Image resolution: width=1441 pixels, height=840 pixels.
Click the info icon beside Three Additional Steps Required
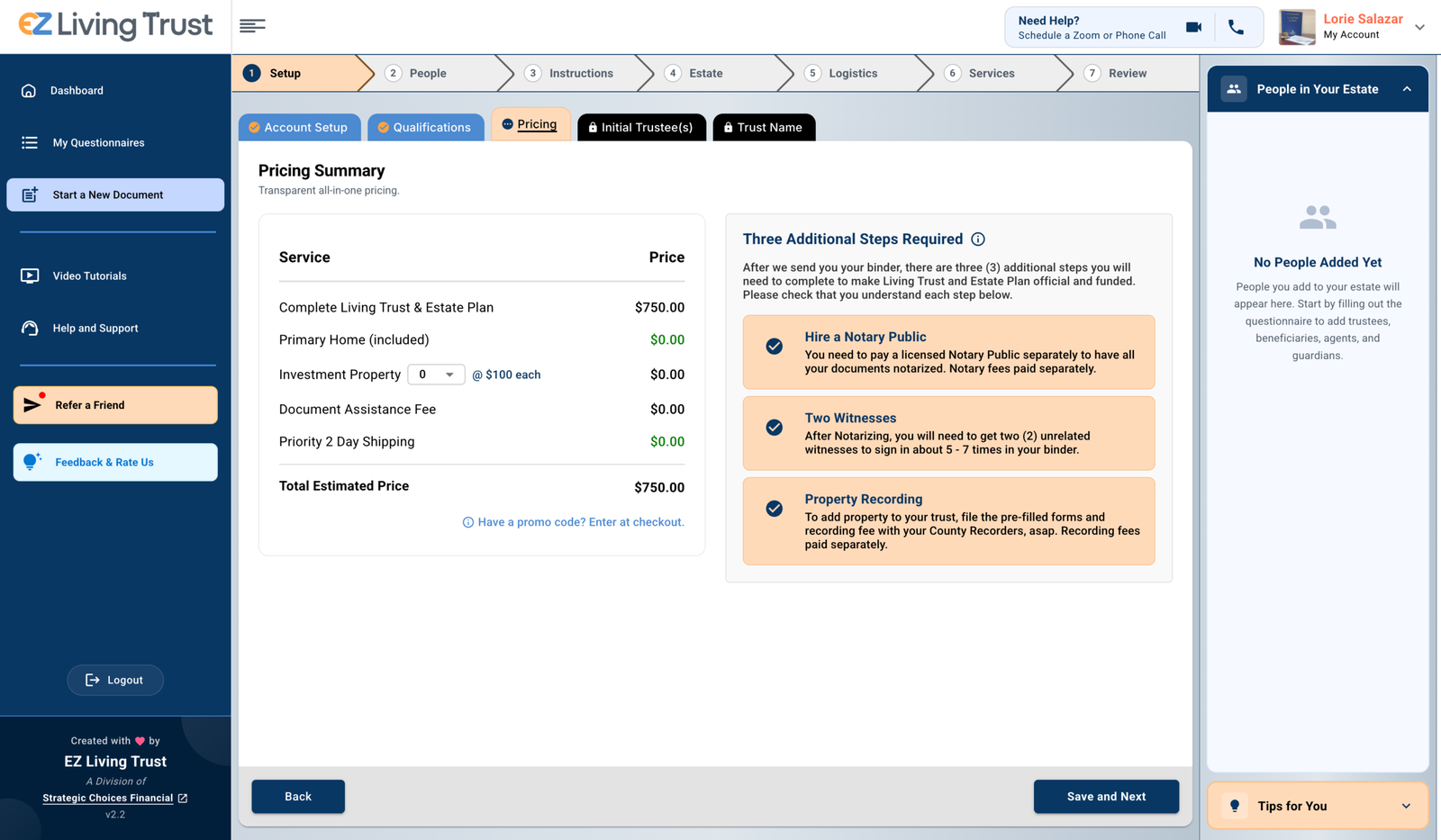(978, 239)
